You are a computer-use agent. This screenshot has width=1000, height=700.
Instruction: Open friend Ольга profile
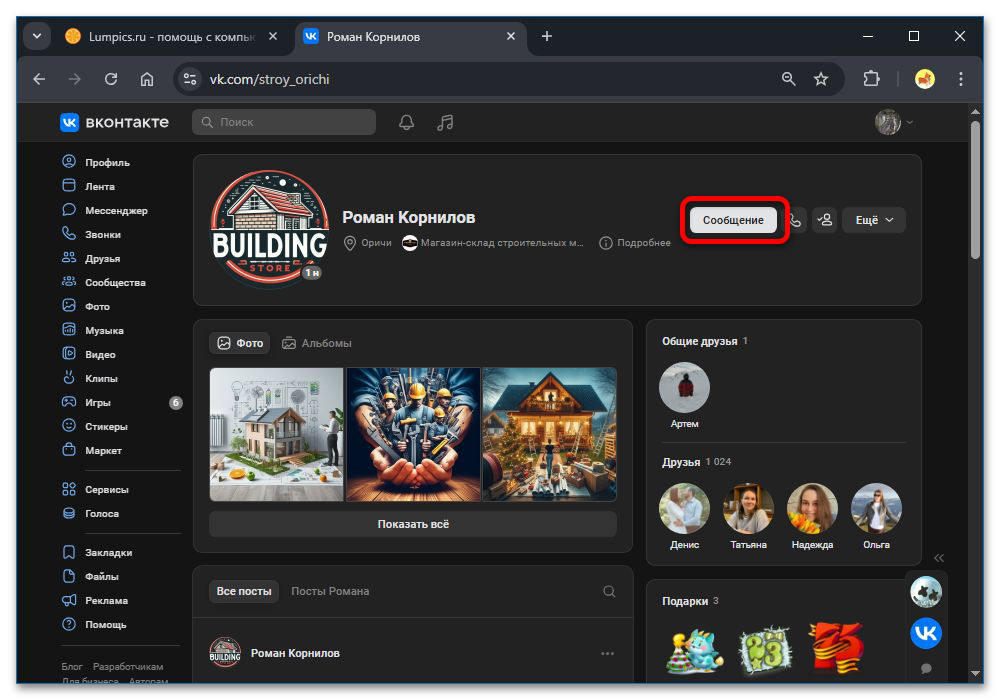click(876, 518)
